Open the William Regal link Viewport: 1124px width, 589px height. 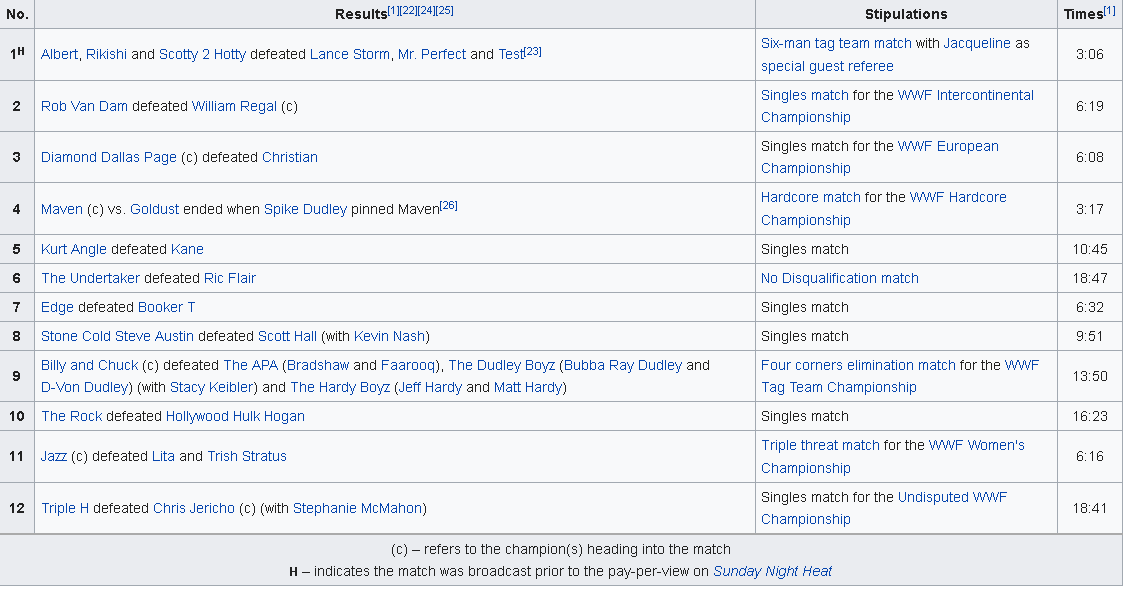[x=234, y=106]
